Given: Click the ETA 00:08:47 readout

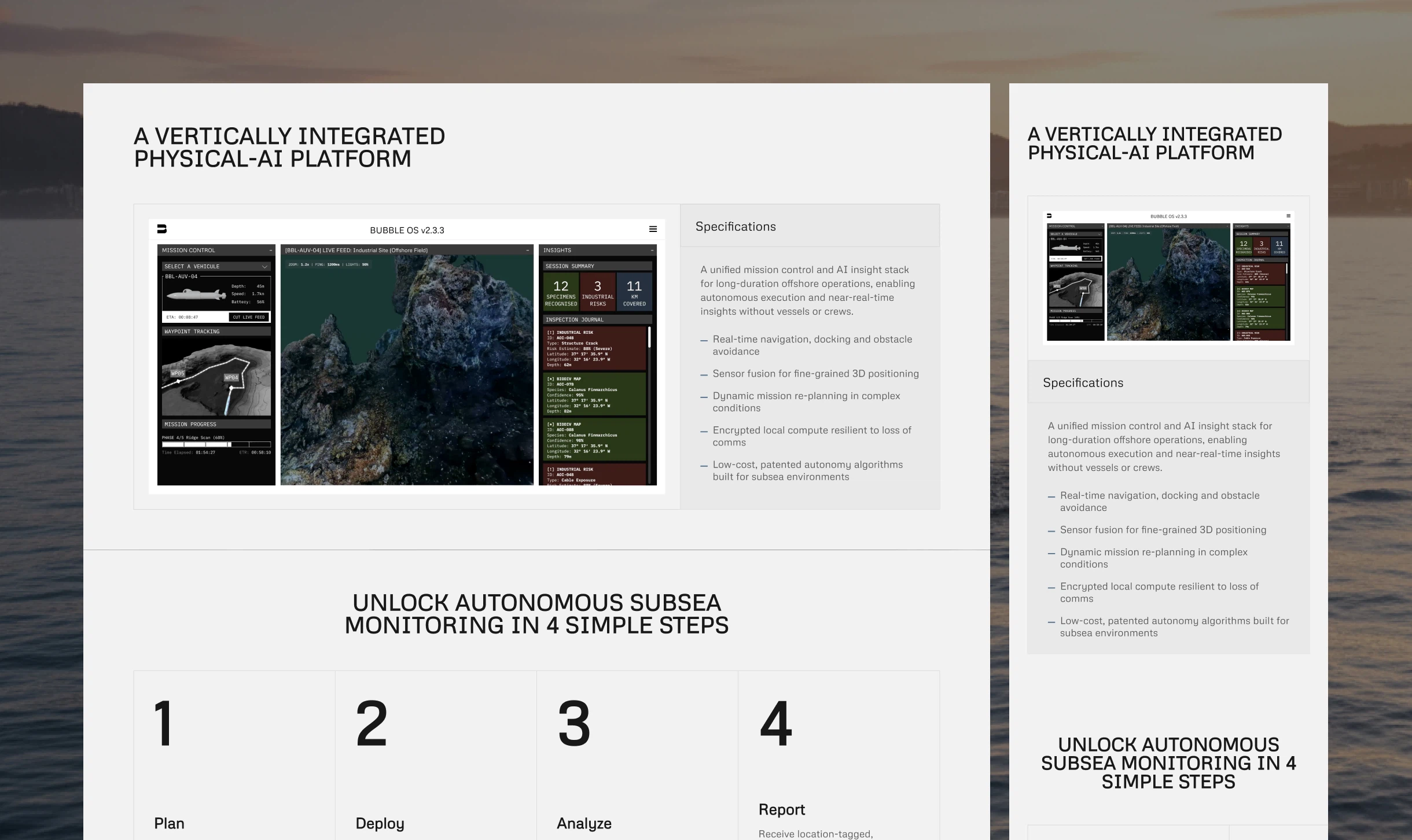Looking at the screenshot, I should [x=182, y=317].
